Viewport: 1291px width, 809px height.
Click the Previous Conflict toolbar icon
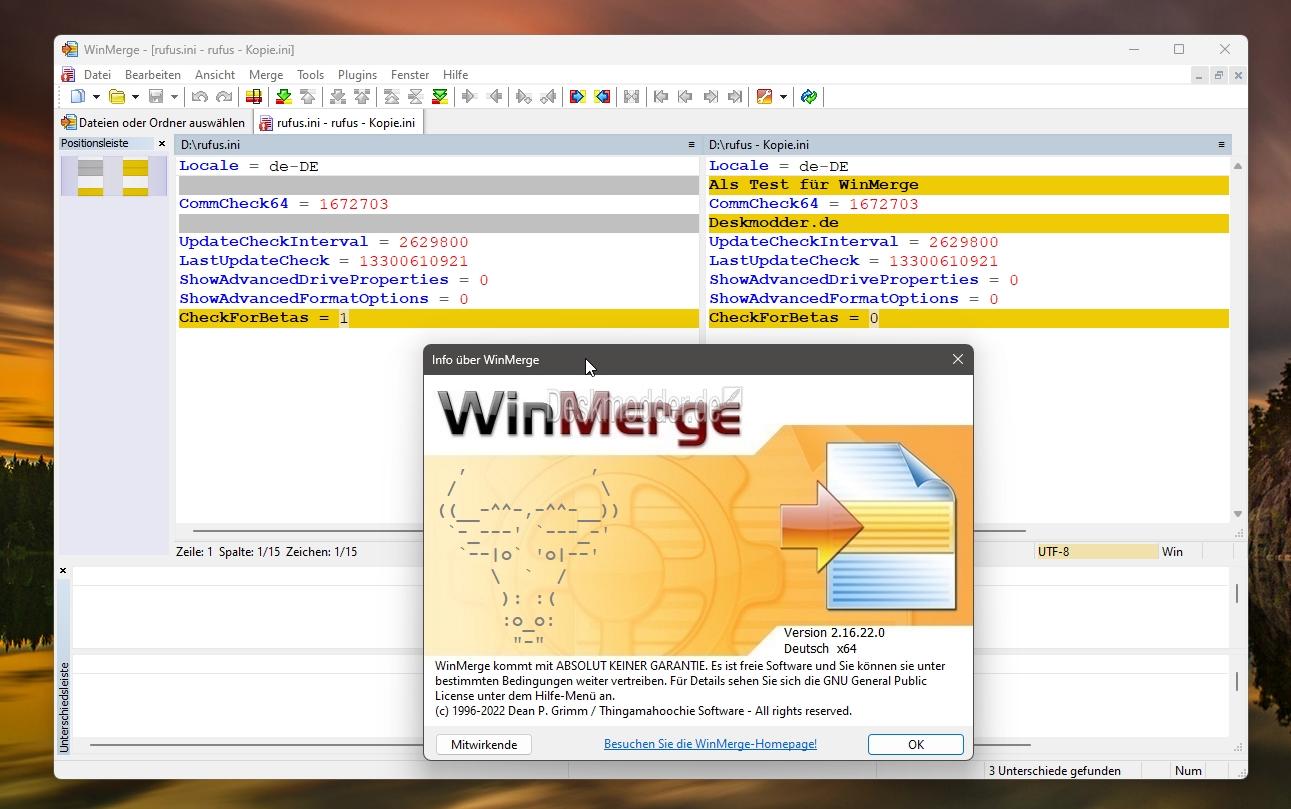(362, 97)
